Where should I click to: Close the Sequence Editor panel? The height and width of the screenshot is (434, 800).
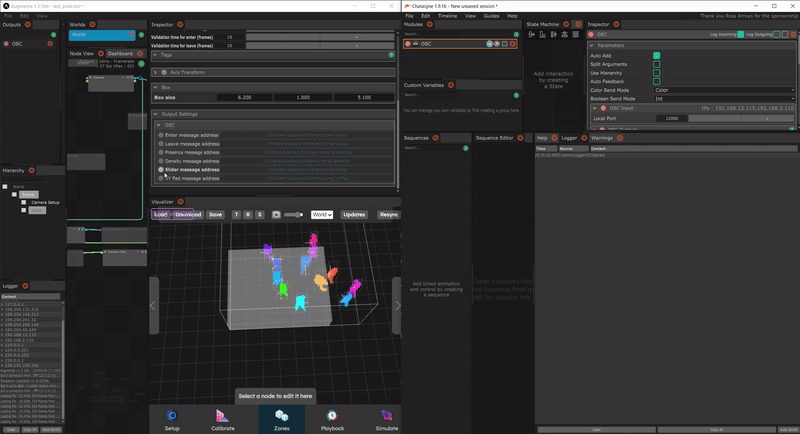coord(522,137)
